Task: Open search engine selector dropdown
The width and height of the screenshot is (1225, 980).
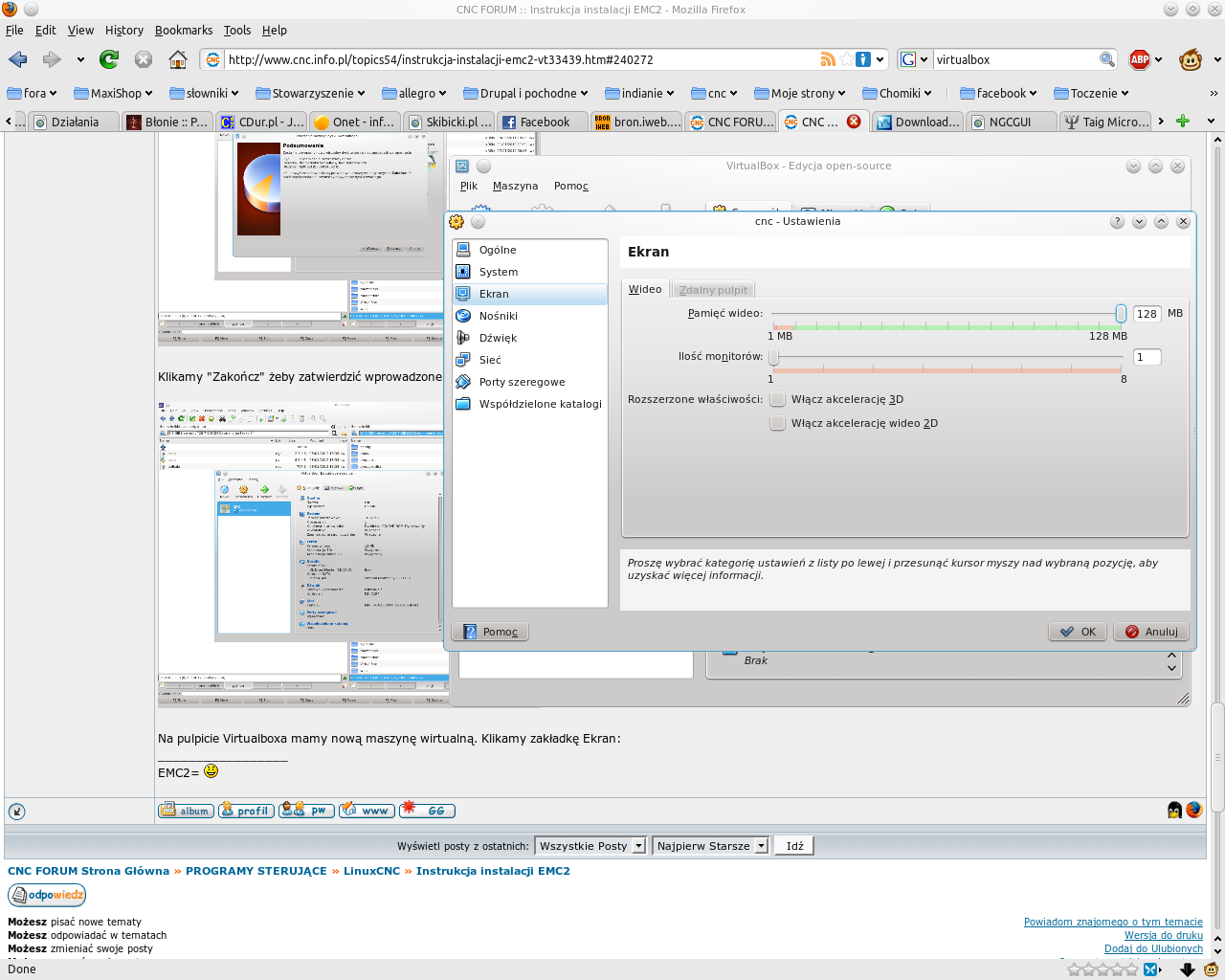Action: click(915, 59)
